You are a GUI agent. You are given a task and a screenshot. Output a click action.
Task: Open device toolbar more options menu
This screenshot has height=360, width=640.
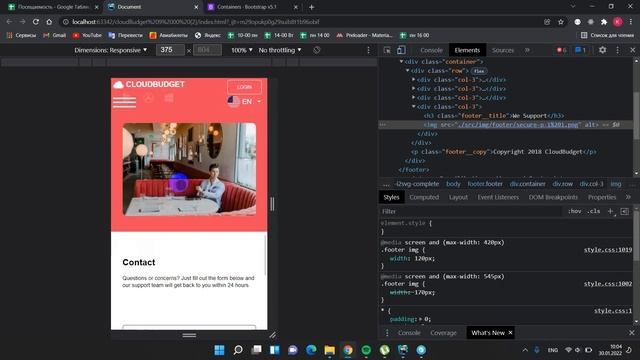point(368,50)
